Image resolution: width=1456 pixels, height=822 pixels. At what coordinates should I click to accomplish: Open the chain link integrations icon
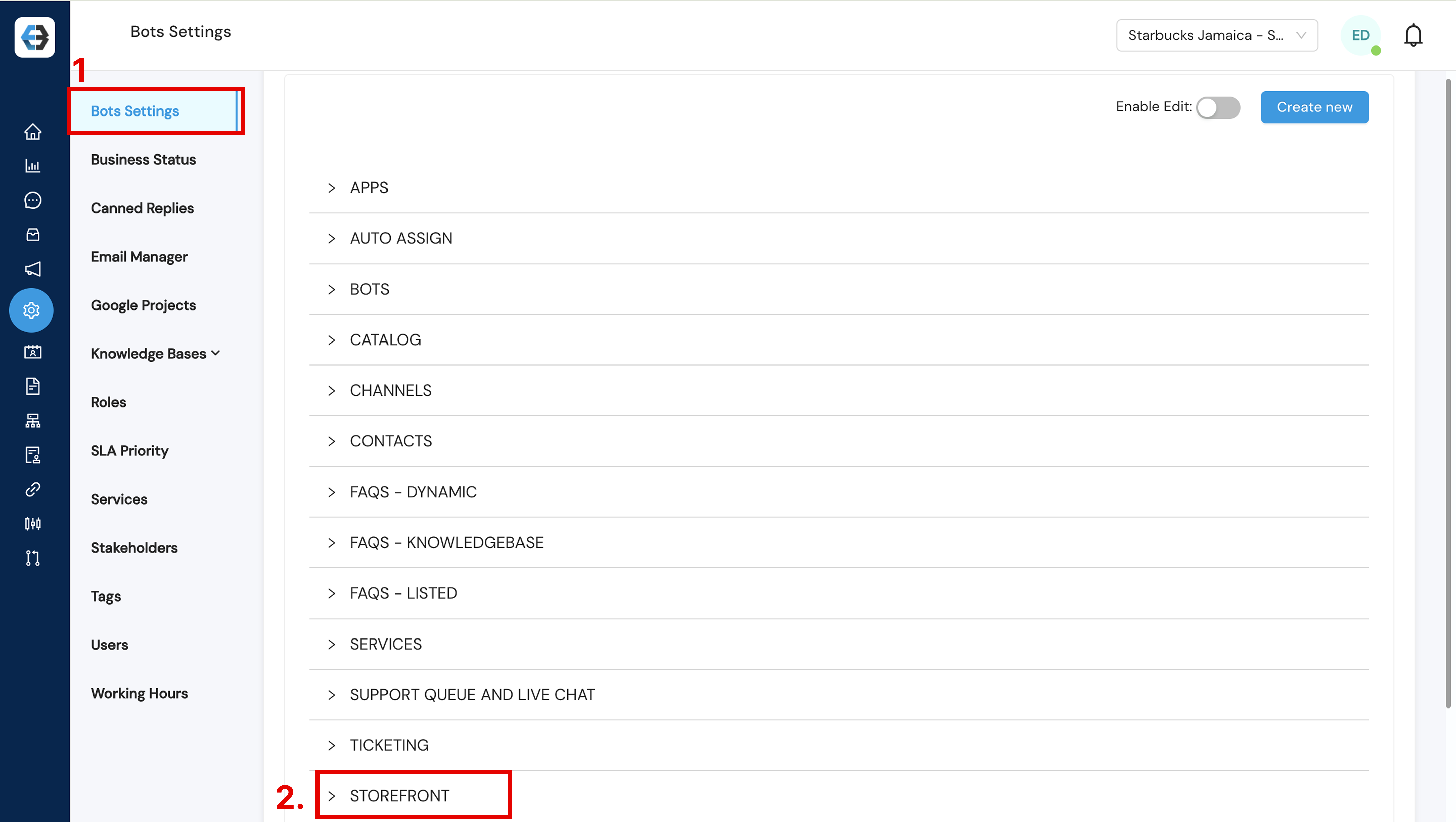pos(33,489)
